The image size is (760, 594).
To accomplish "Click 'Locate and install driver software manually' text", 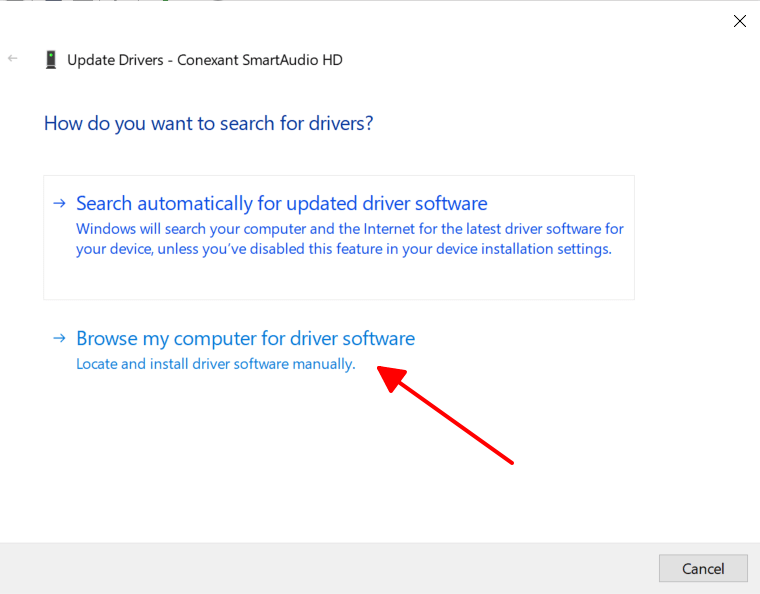I will coord(215,364).
